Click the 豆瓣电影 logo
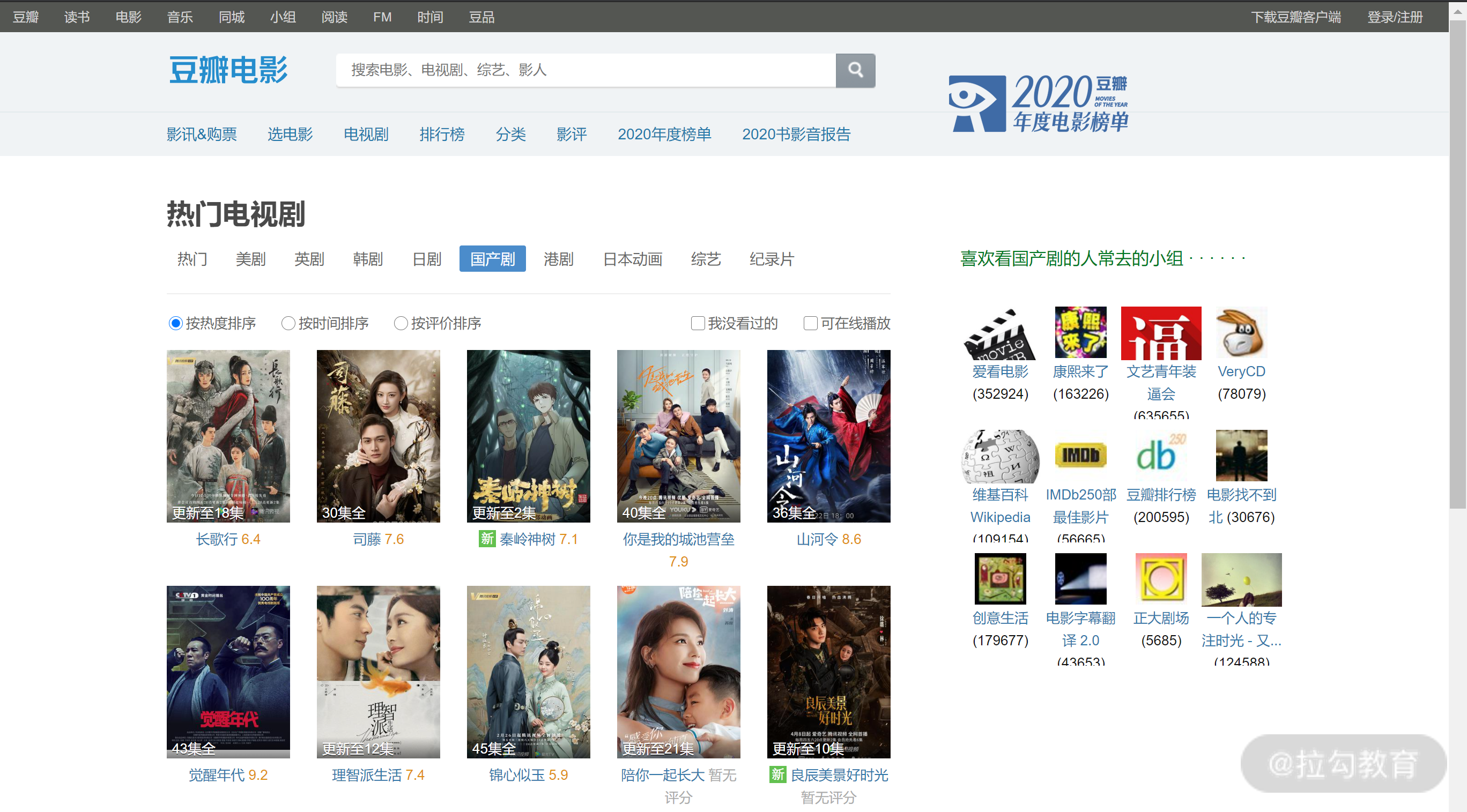 (x=228, y=70)
